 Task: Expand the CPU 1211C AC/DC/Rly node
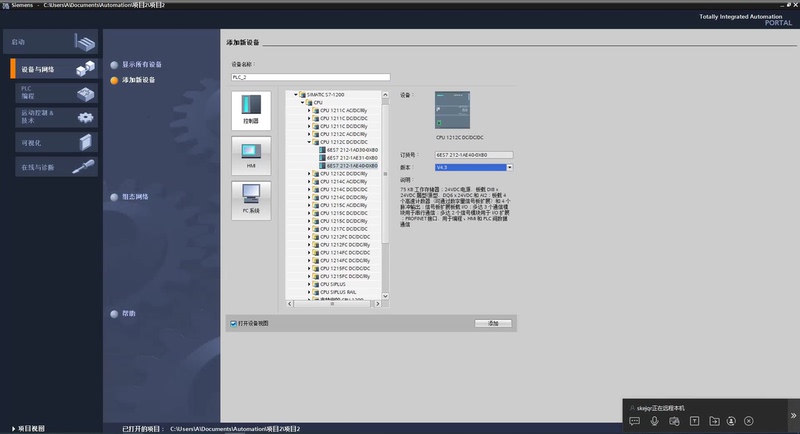[x=309, y=110]
